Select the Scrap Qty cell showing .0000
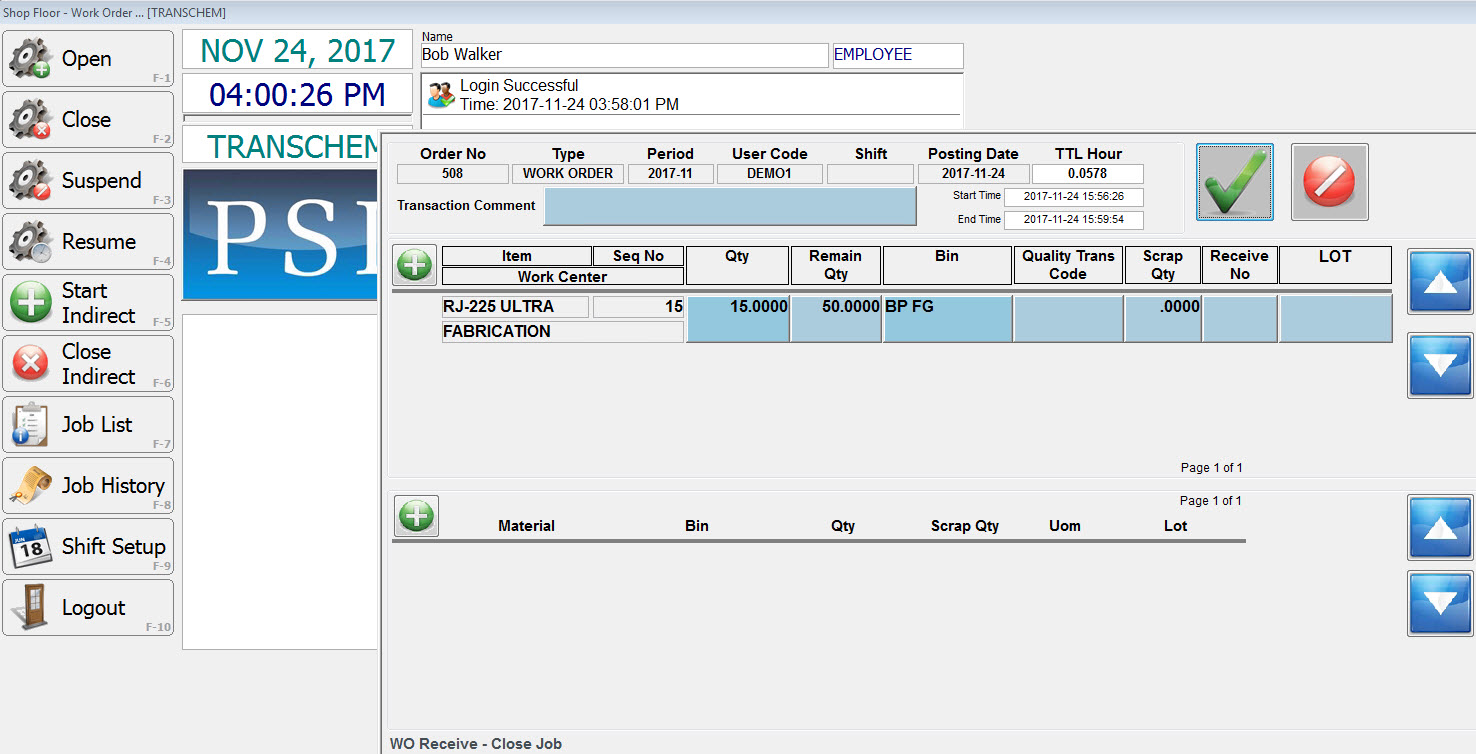 1162,319
